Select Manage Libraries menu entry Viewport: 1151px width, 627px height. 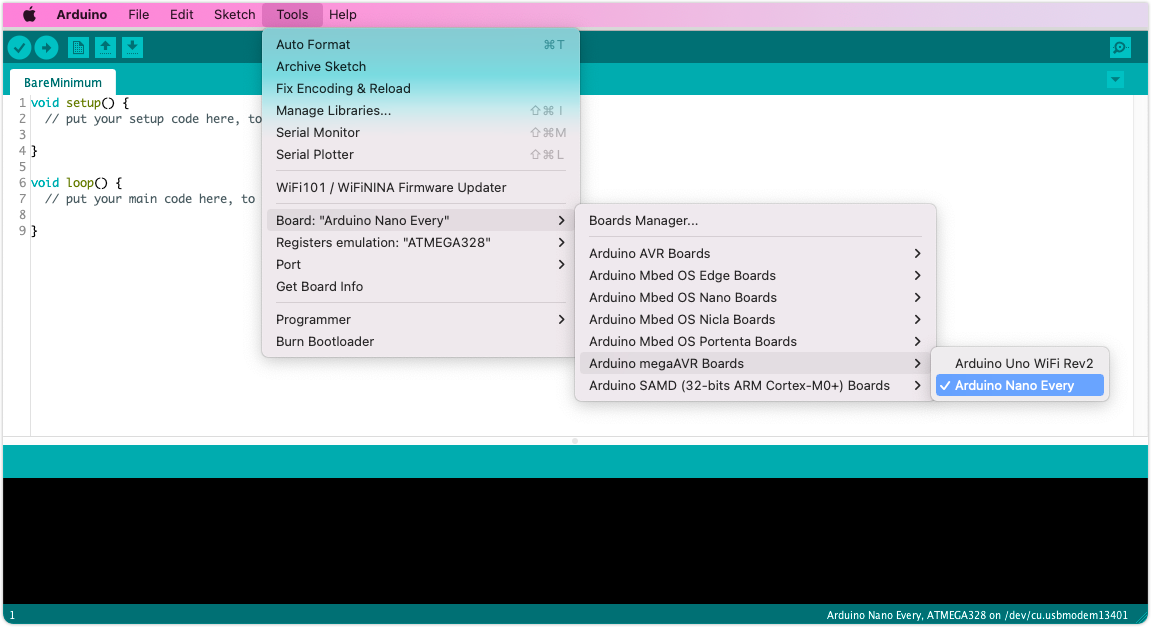click(x=333, y=111)
